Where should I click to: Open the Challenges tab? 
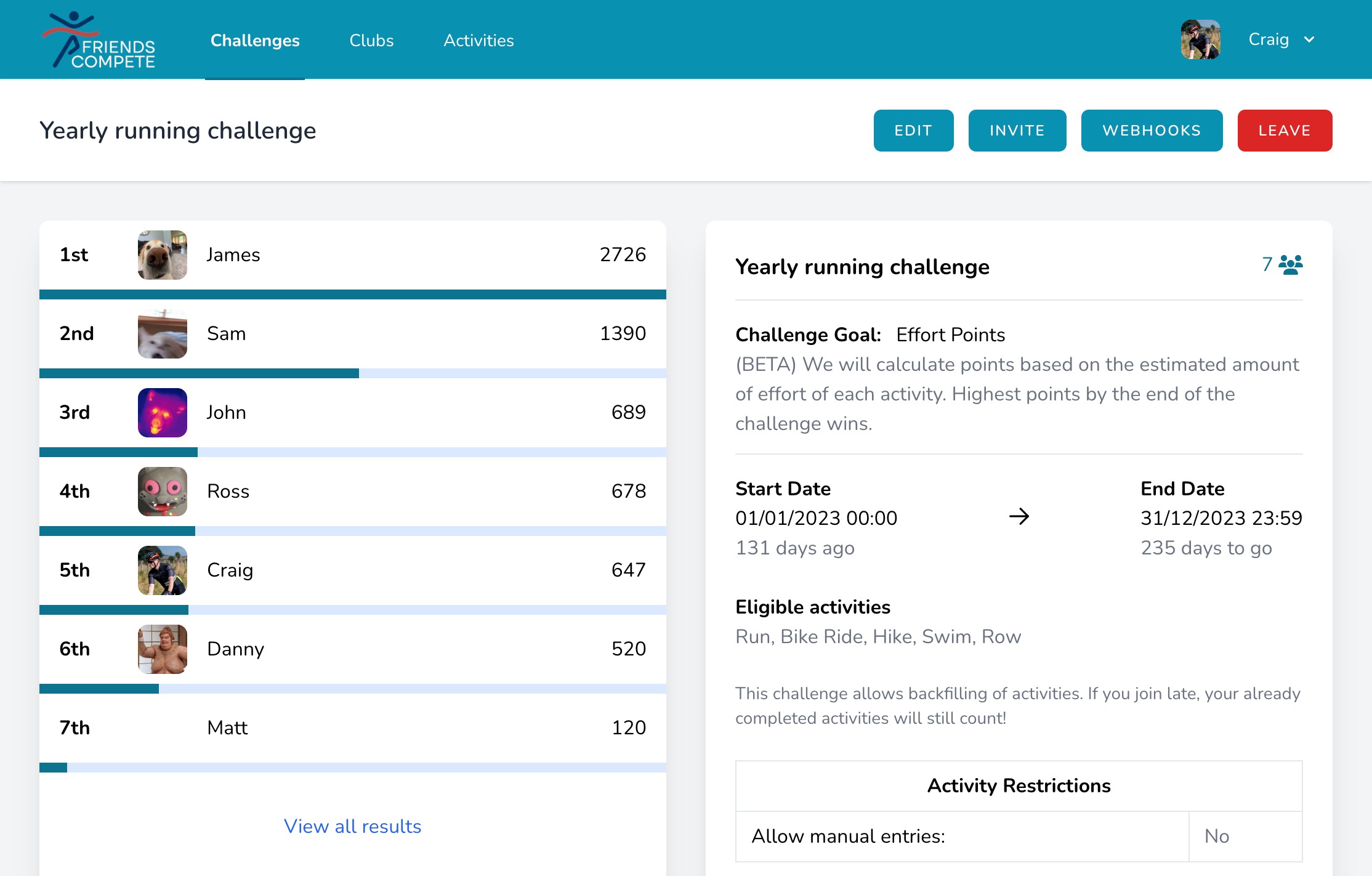255,41
